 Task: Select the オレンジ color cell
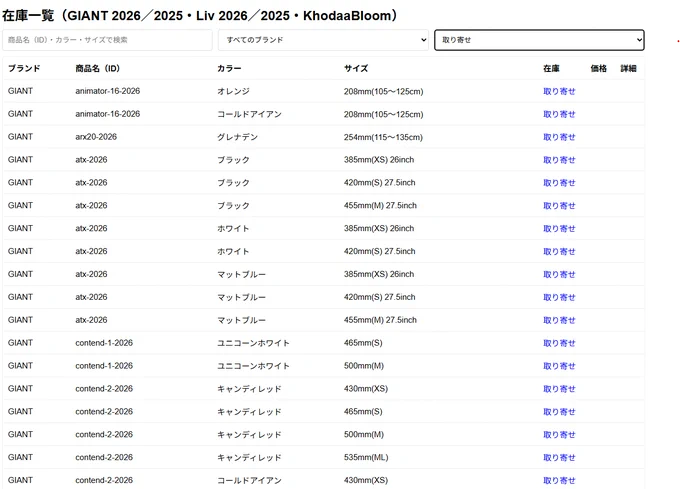(x=233, y=91)
